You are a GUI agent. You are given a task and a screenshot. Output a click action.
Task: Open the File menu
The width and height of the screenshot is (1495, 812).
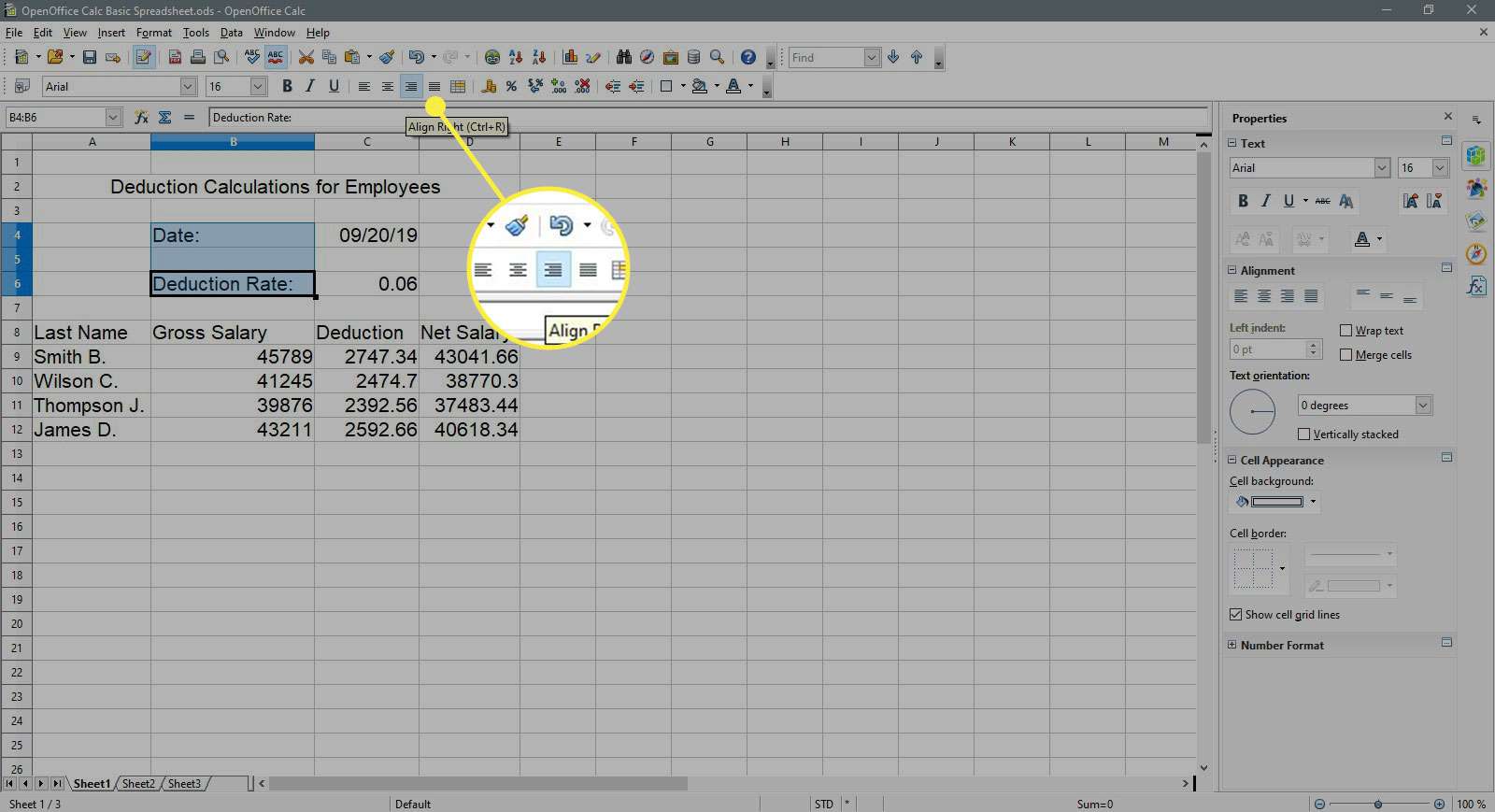click(13, 32)
